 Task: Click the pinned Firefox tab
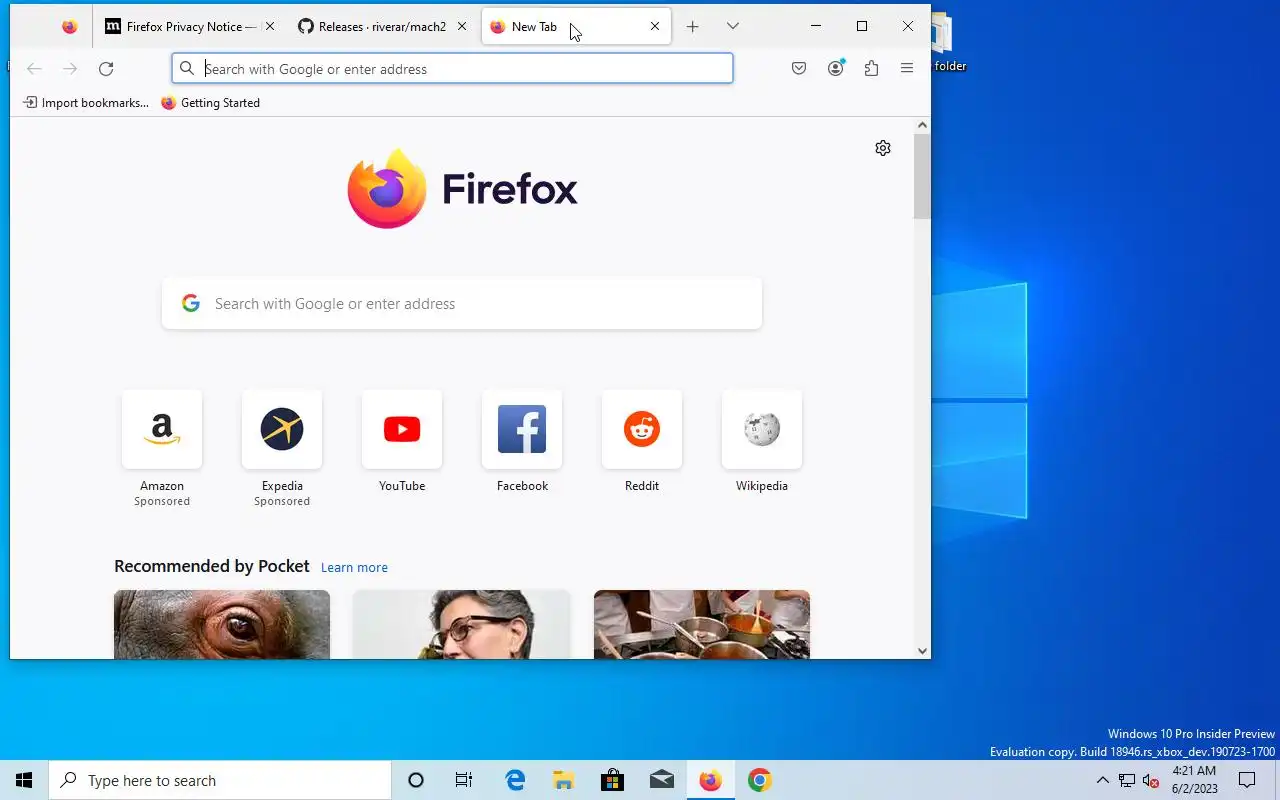coord(69,27)
